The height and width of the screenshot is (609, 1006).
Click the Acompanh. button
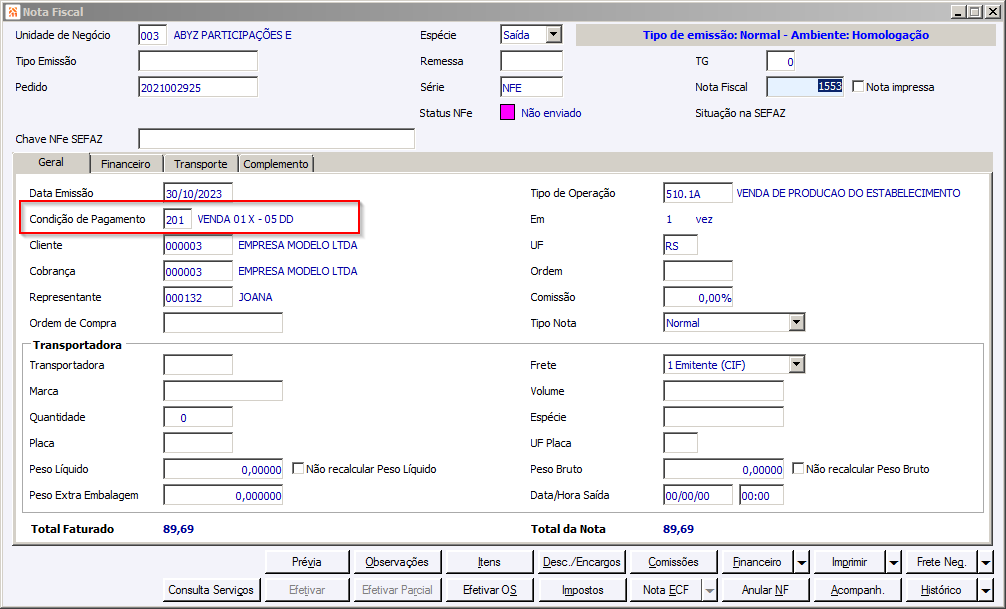[x=858, y=590]
